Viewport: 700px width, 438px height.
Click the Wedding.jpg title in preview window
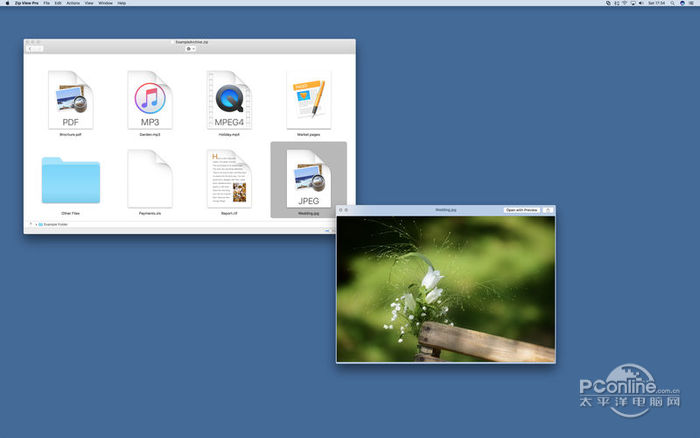coord(446,210)
